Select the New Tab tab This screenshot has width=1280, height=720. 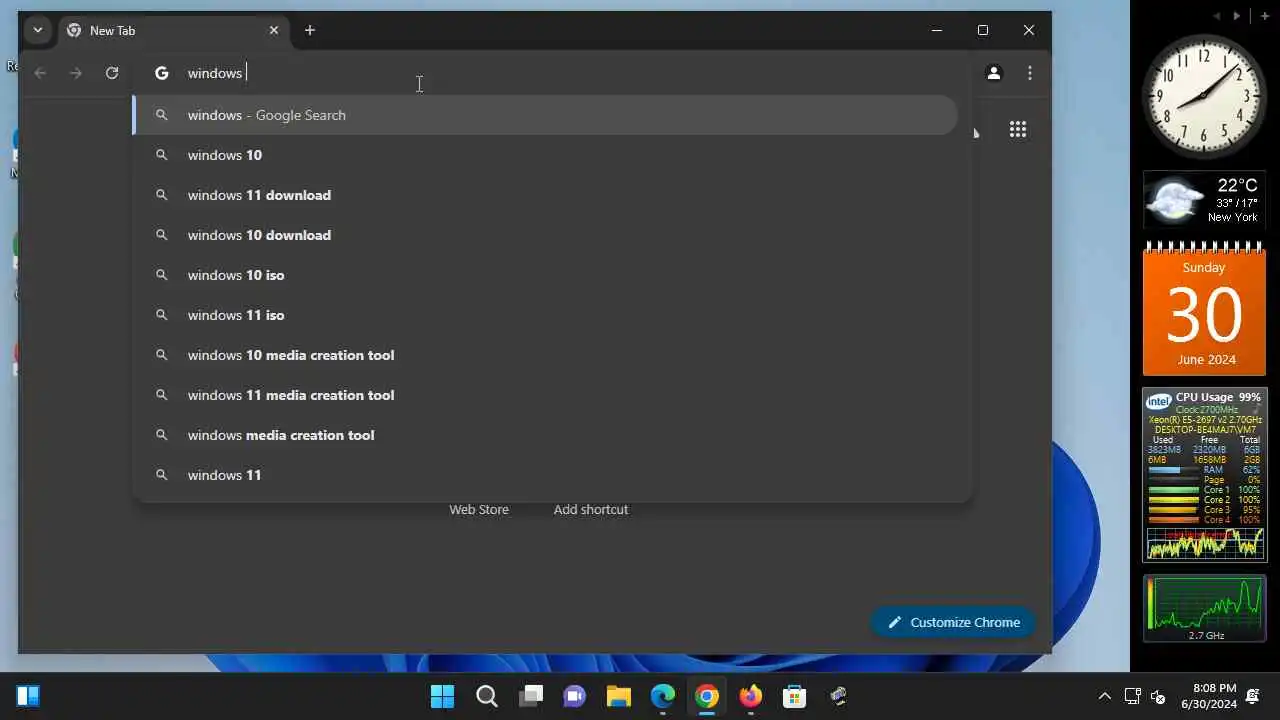click(x=174, y=30)
